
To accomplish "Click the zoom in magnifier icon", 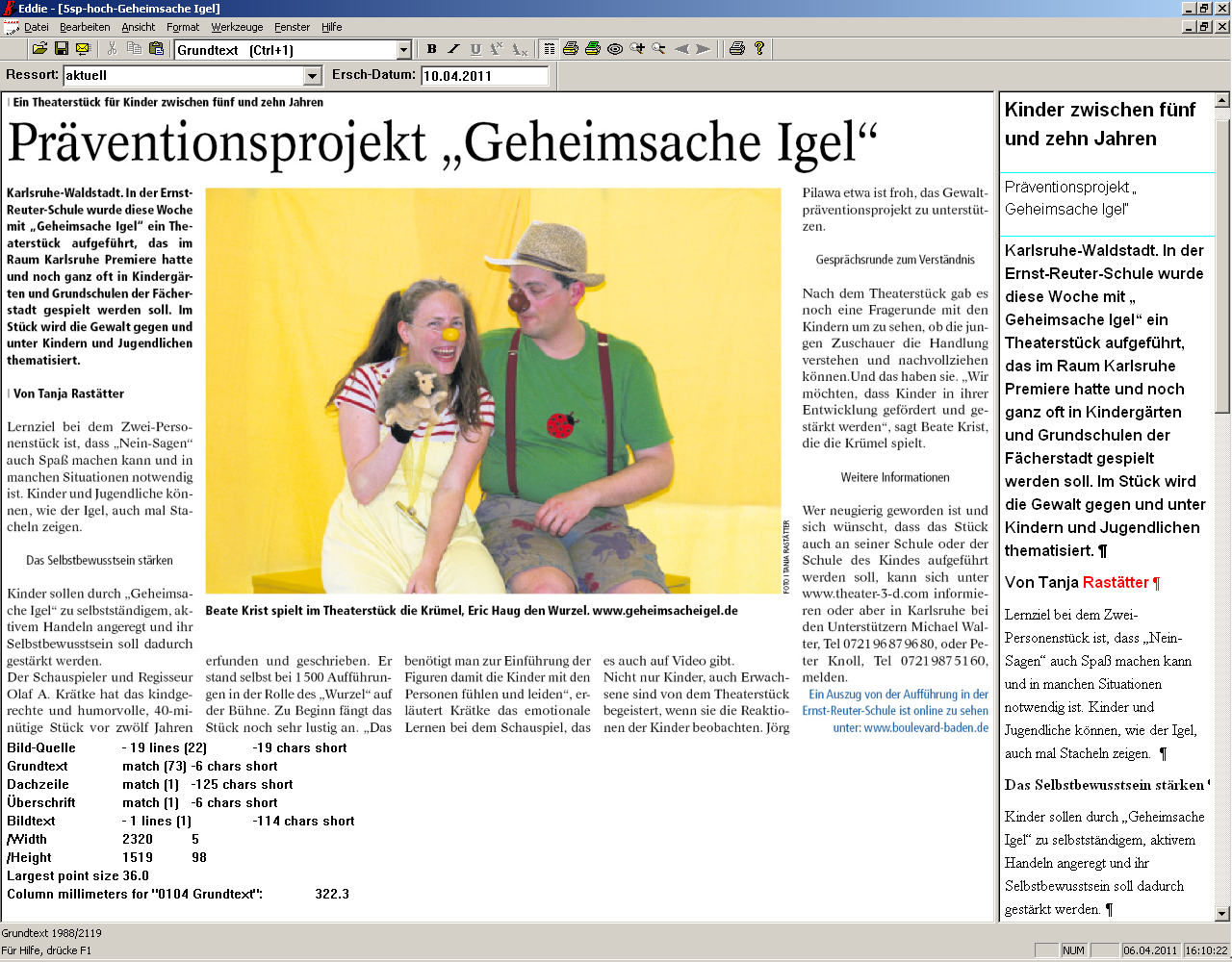I will [x=637, y=48].
